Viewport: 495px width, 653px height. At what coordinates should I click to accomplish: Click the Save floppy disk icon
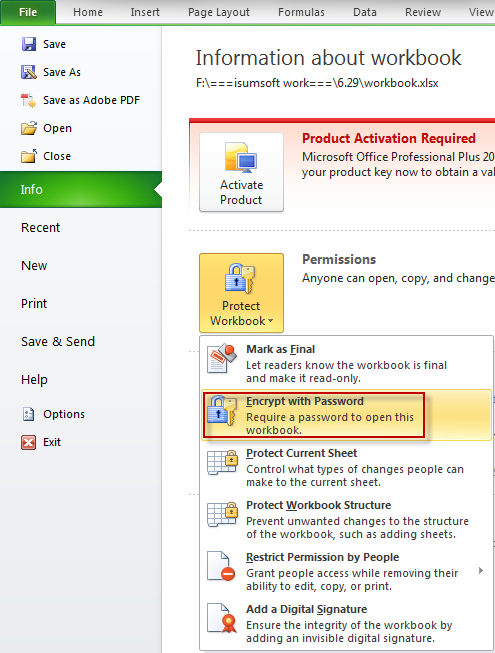point(29,44)
